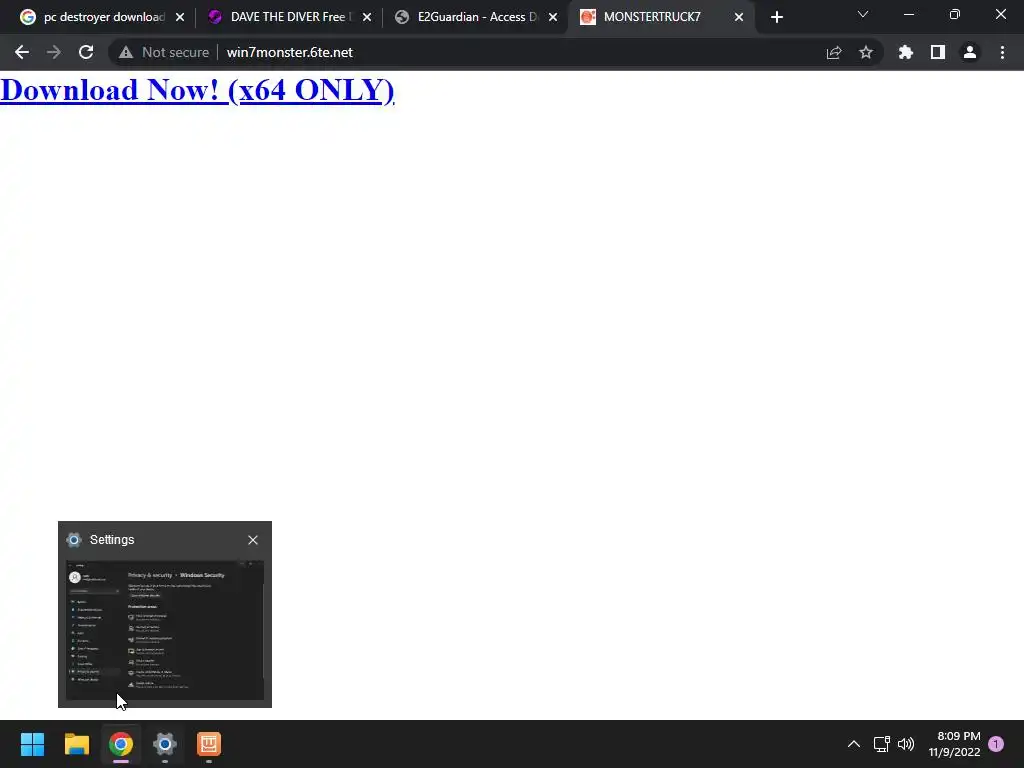Open the network status tray icon
Viewport: 1024px width, 768px height.
(882, 744)
